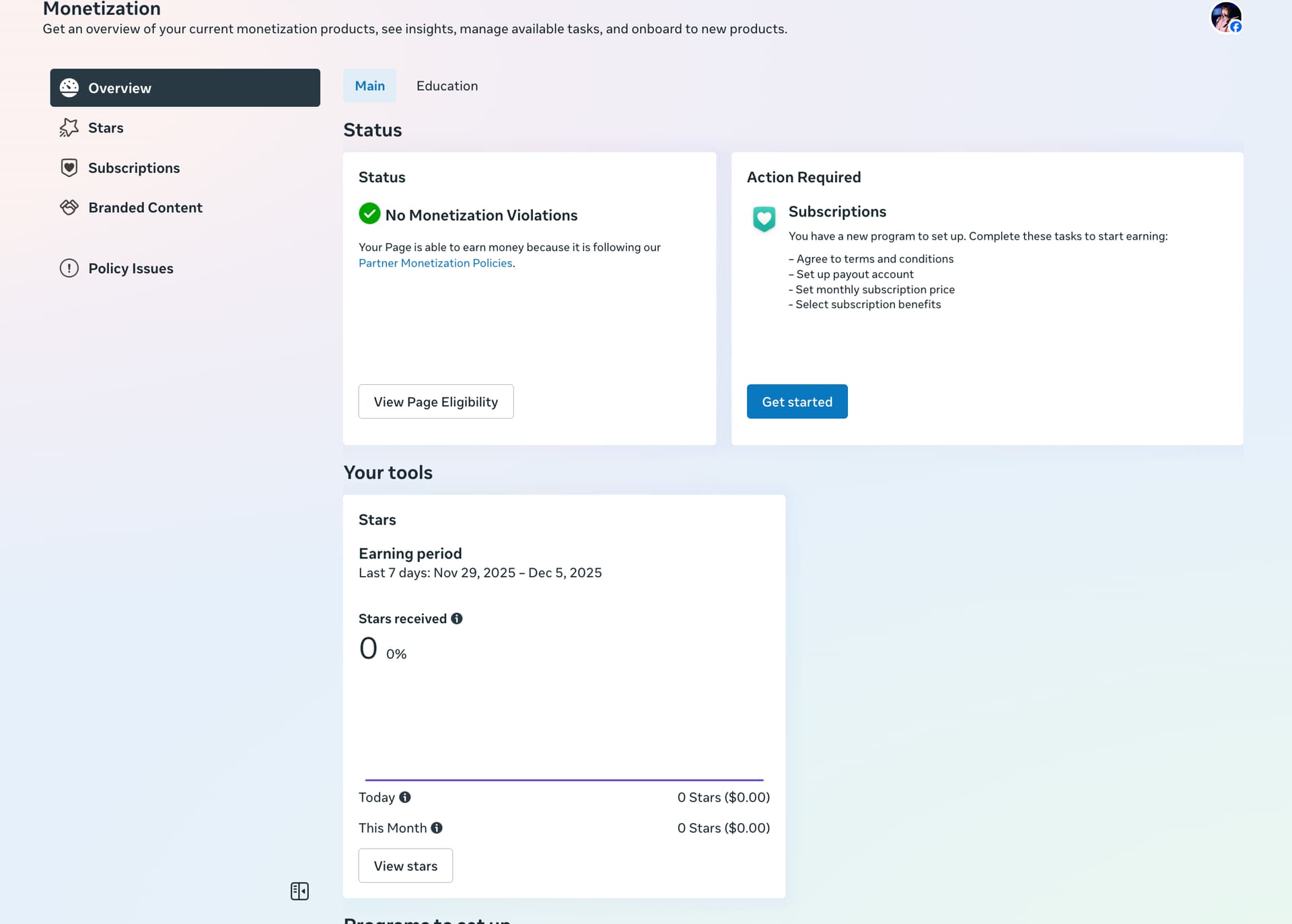Click the View stars button
1292x924 pixels.
click(x=405, y=865)
